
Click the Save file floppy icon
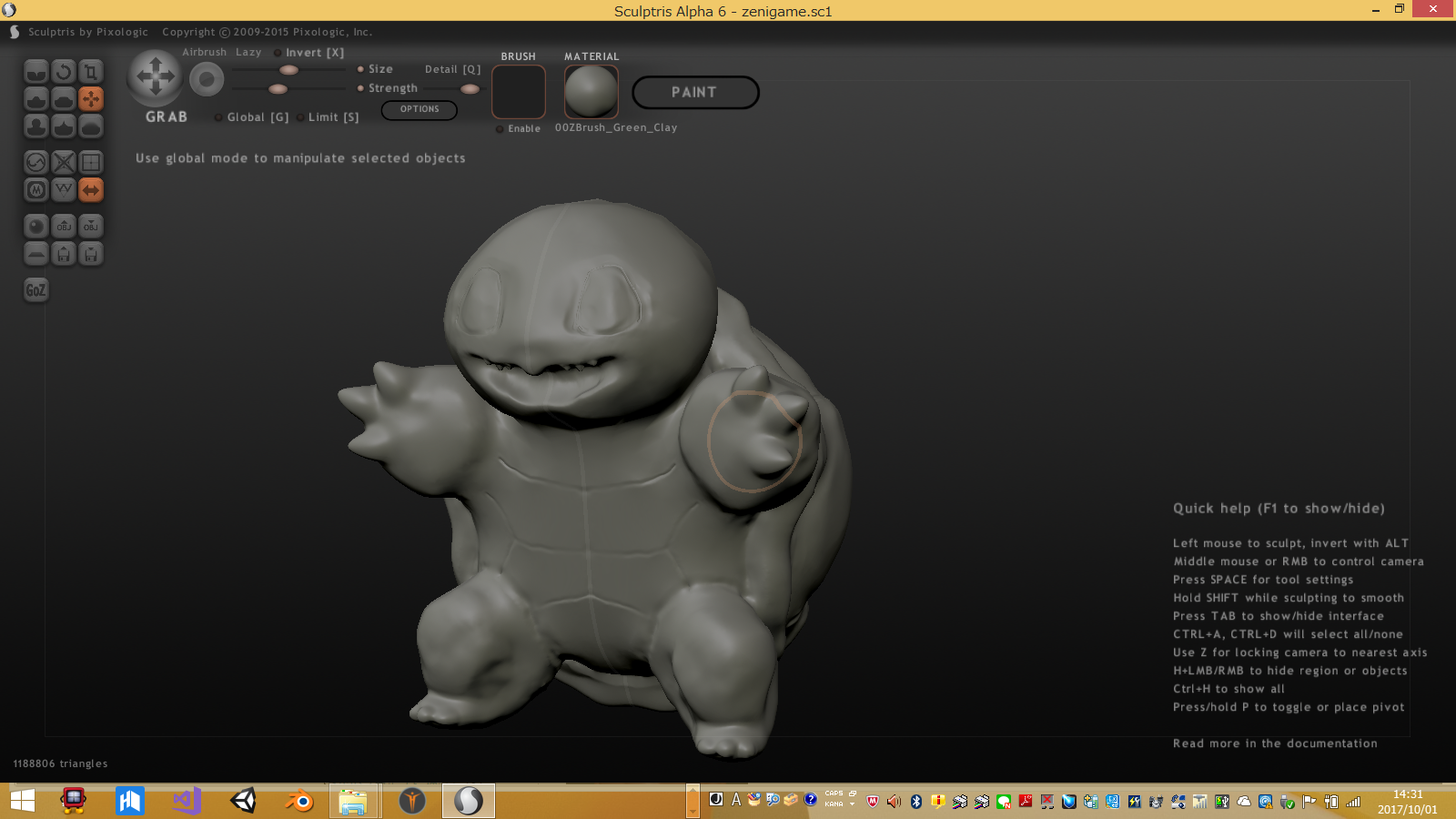tap(91, 253)
